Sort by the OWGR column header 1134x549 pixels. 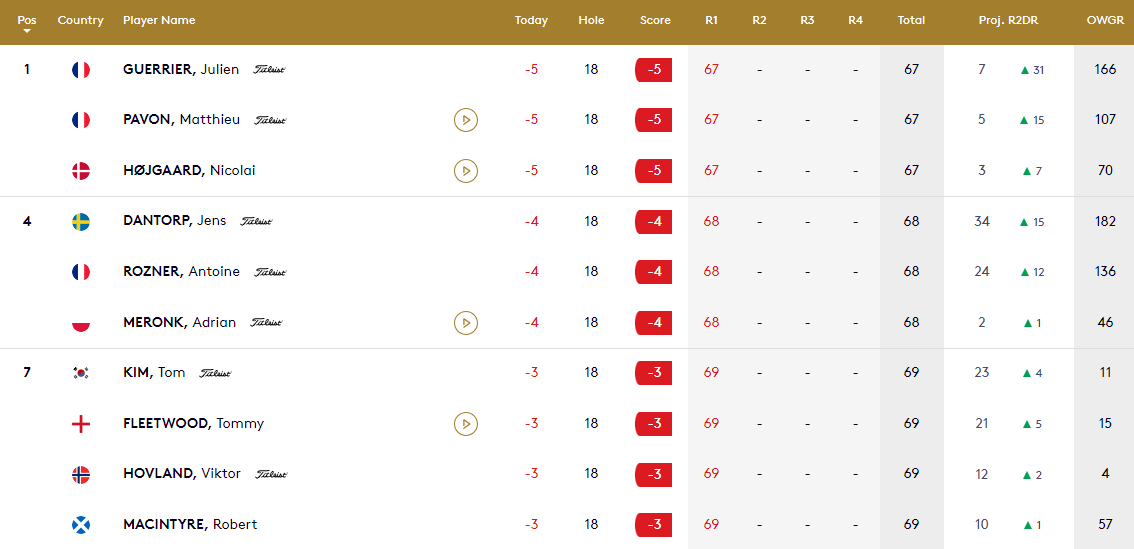coord(1104,20)
